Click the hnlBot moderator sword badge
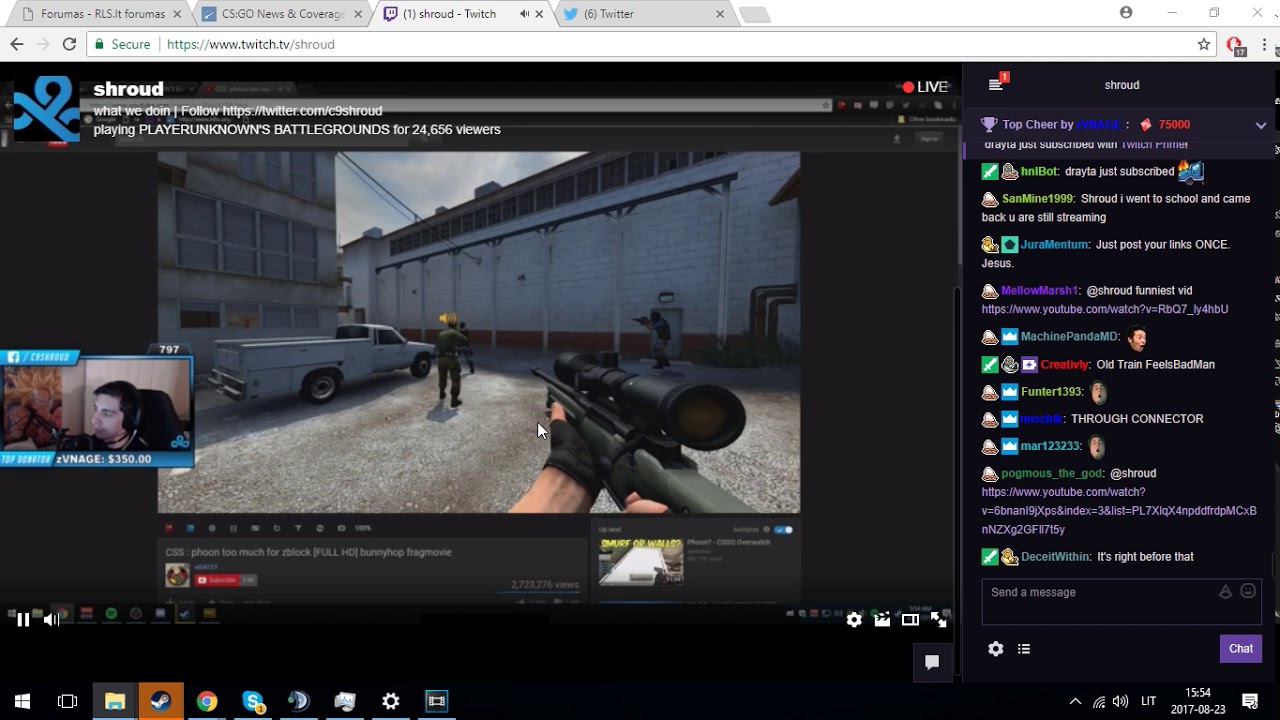Screen dimensions: 1280x720 click(990, 172)
